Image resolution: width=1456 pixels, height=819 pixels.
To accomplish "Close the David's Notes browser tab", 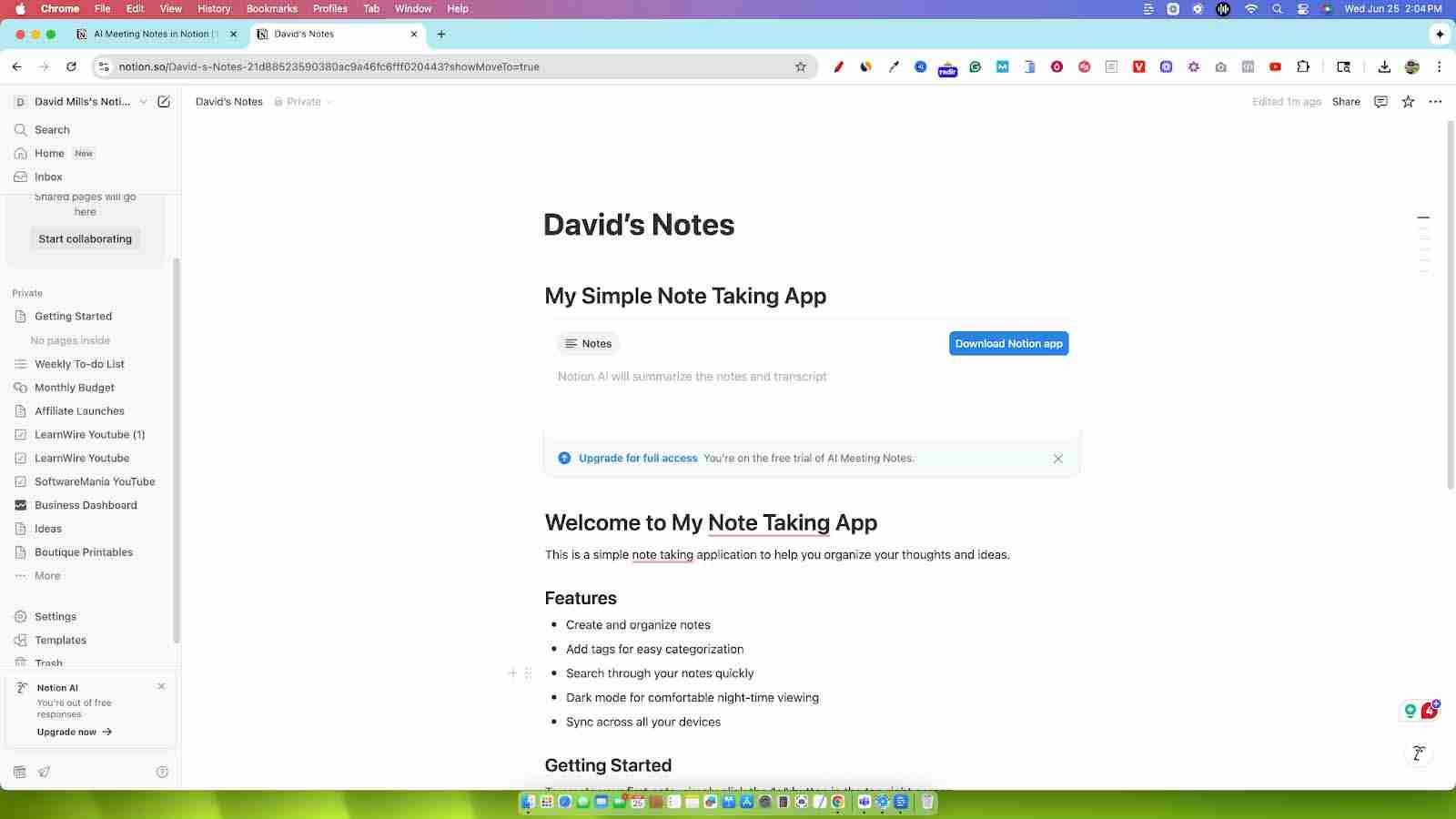I will [414, 34].
